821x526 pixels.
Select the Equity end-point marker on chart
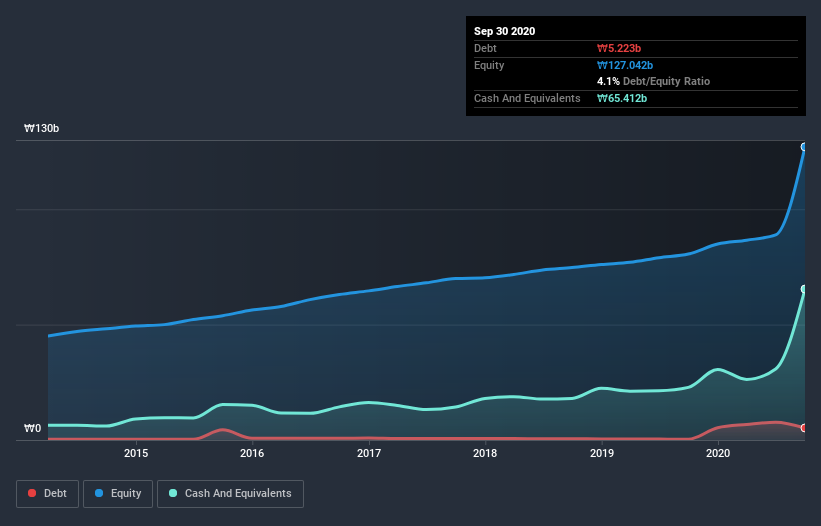tap(804, 147)
